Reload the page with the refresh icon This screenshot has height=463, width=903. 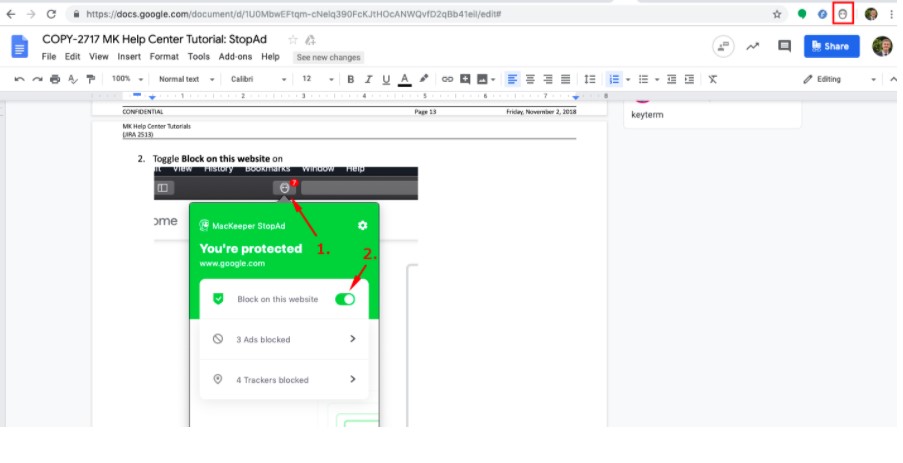tap(51, 14)
